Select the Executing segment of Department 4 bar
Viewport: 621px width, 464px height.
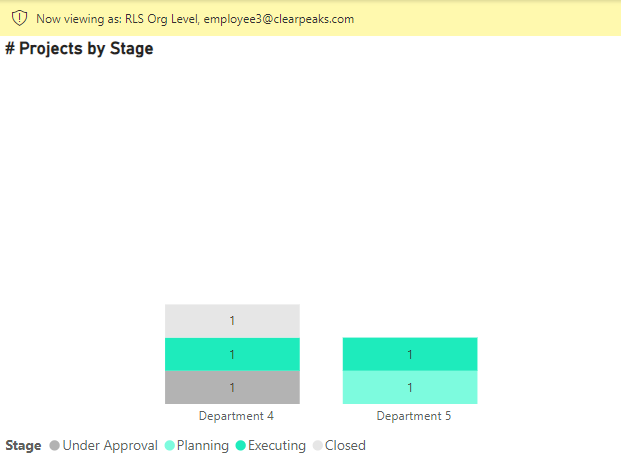click(x=232, y=354)
